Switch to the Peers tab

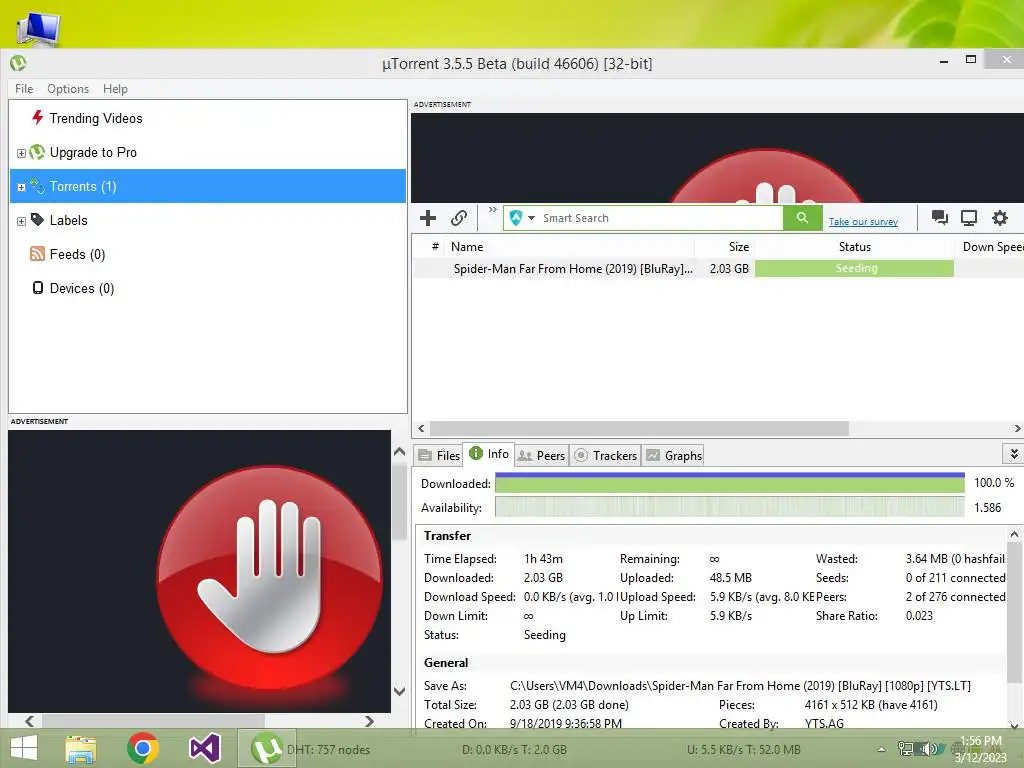pos(541,455)
